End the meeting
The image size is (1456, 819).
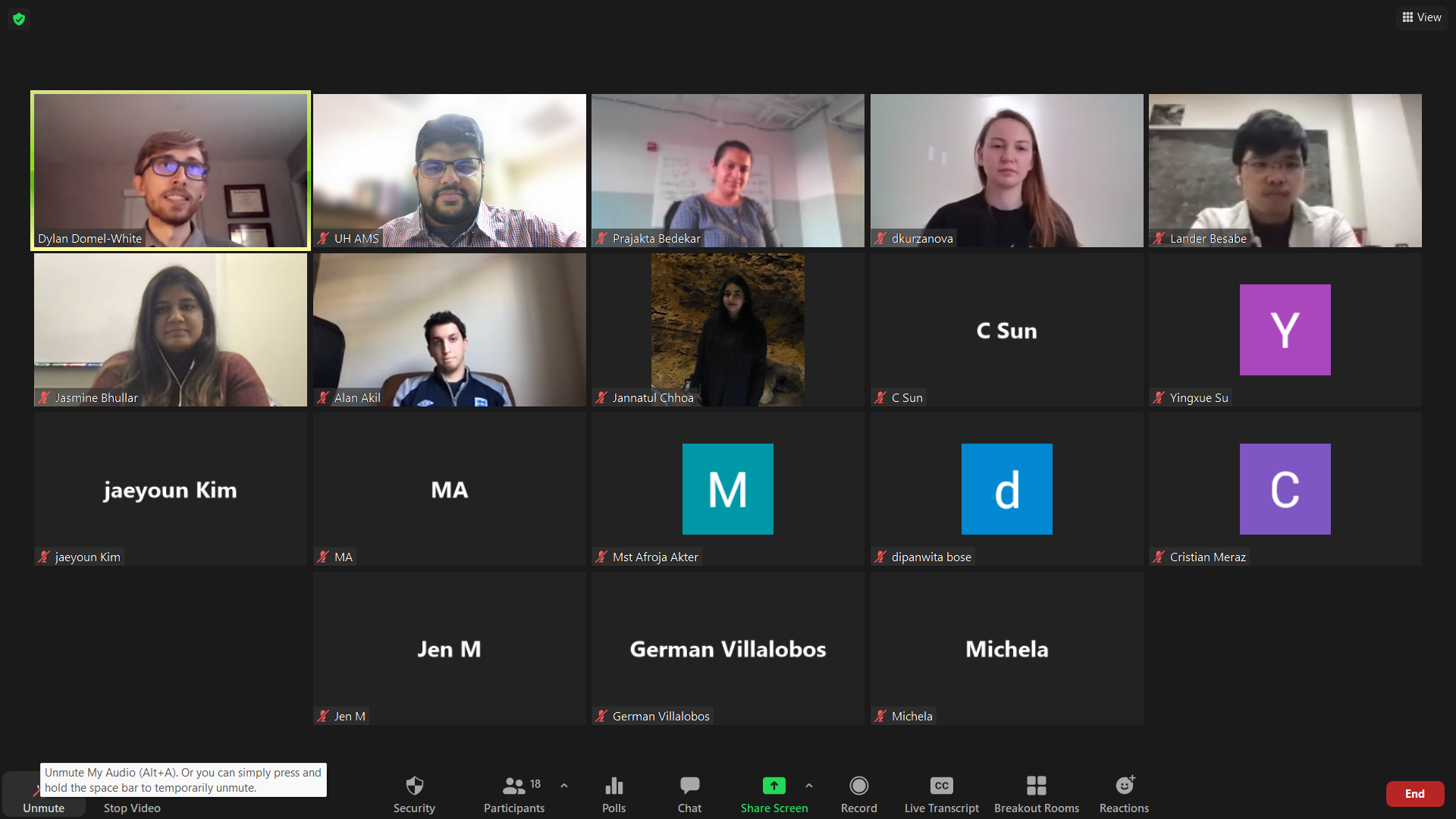coord(1414,794)
